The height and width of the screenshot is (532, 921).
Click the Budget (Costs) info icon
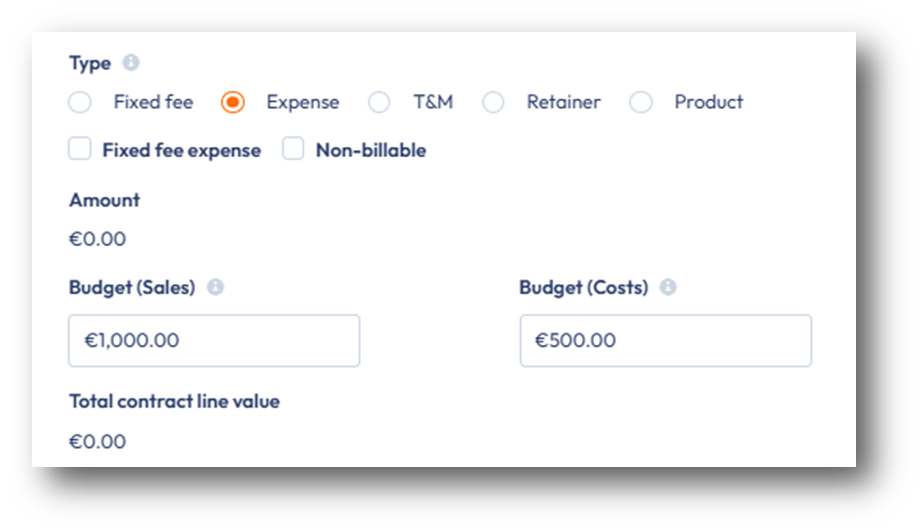[x=668, y=287]
